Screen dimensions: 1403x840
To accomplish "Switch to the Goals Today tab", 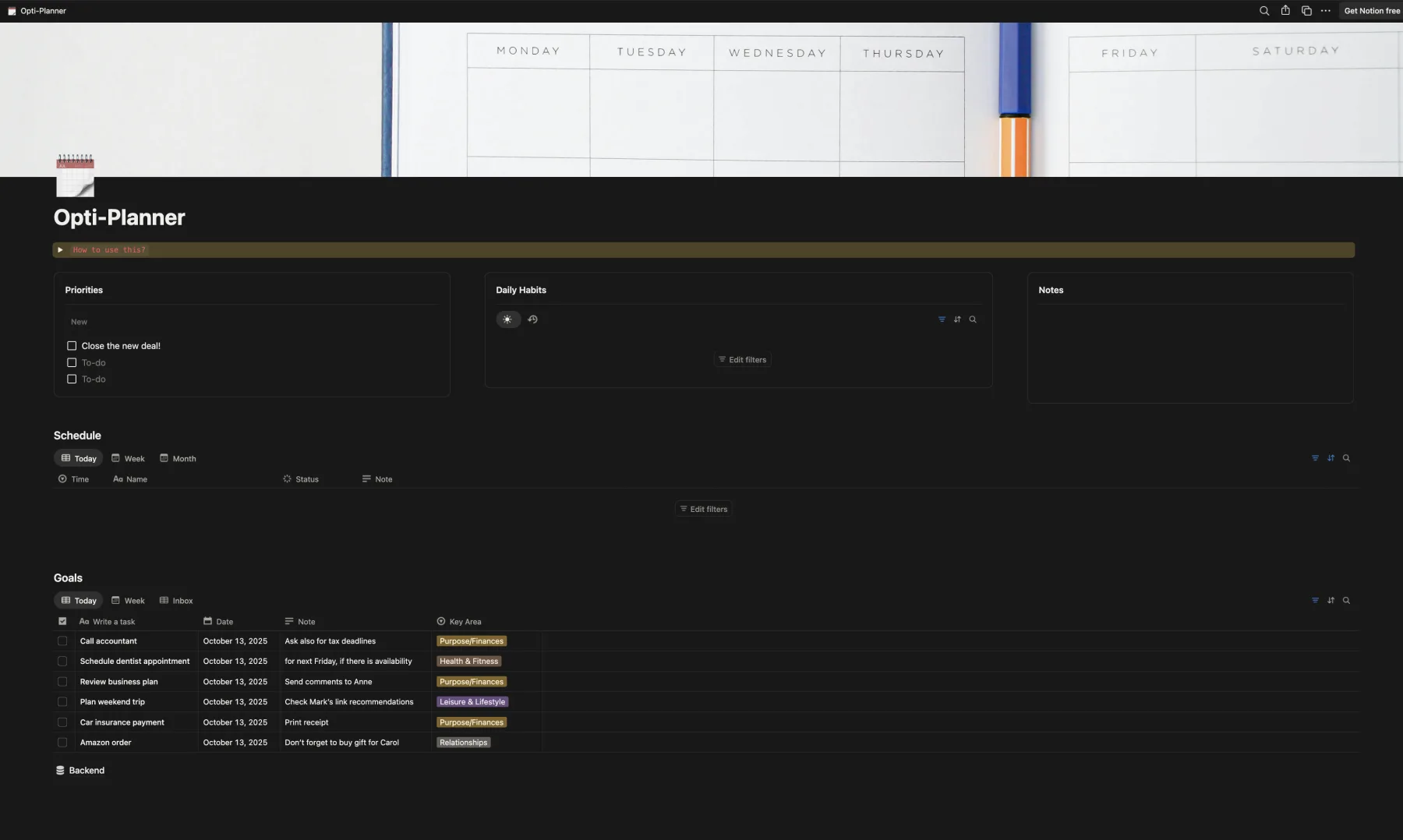I will (79, 601).
